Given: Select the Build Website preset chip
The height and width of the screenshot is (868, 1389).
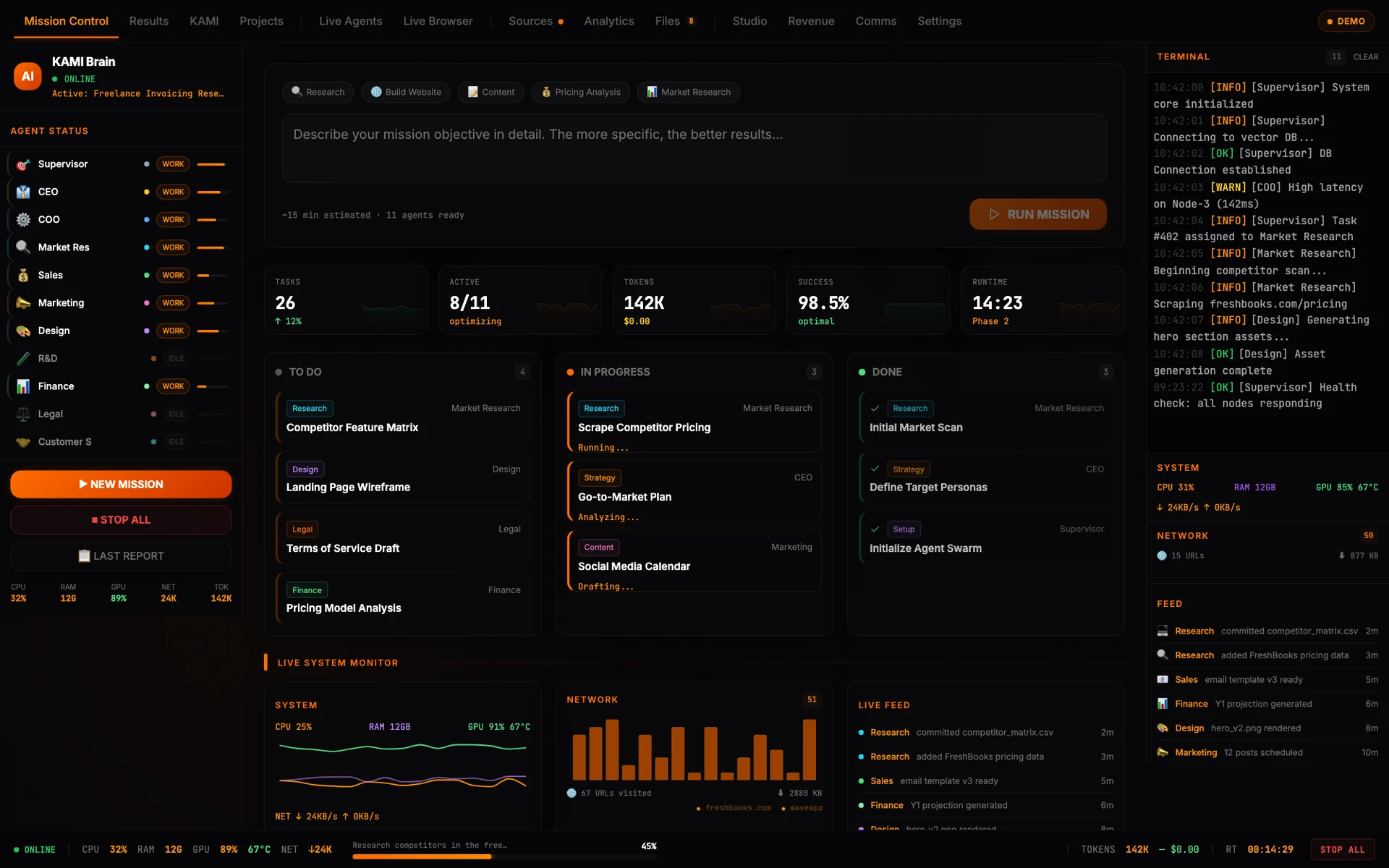Looking at the screenshot, I should click(x=406, y=92).
